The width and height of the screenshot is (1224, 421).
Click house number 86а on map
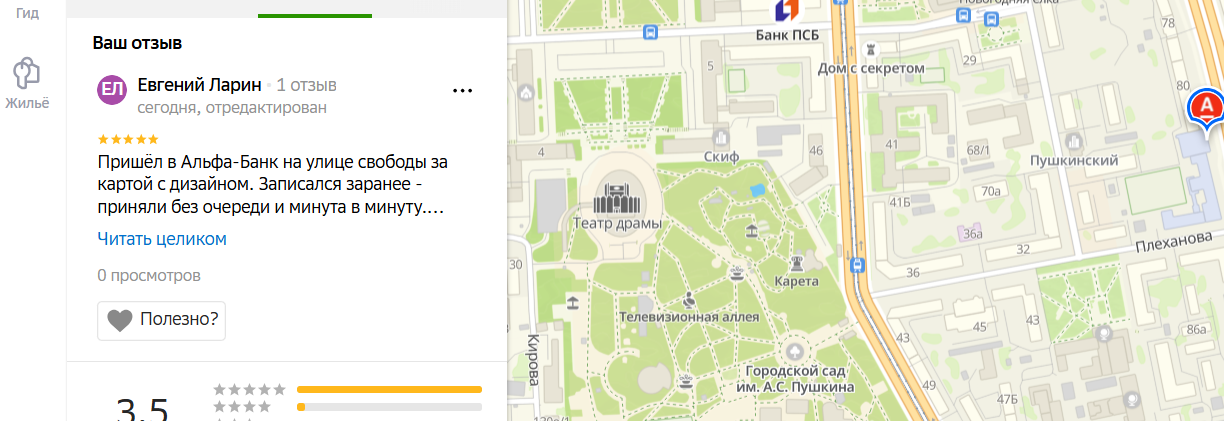tap(1195, 329)
